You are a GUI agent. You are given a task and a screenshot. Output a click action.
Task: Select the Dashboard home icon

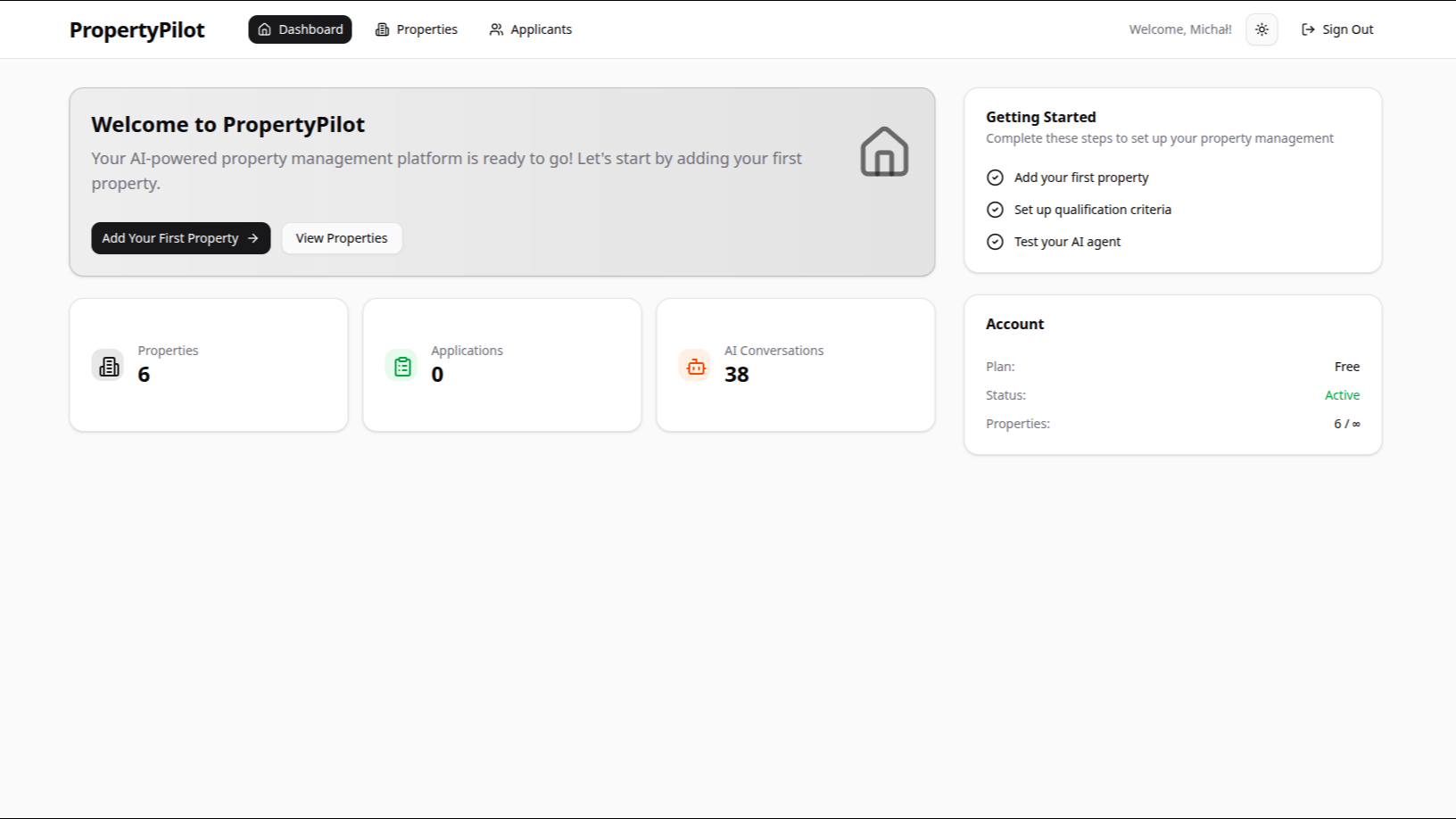[263, 29]
